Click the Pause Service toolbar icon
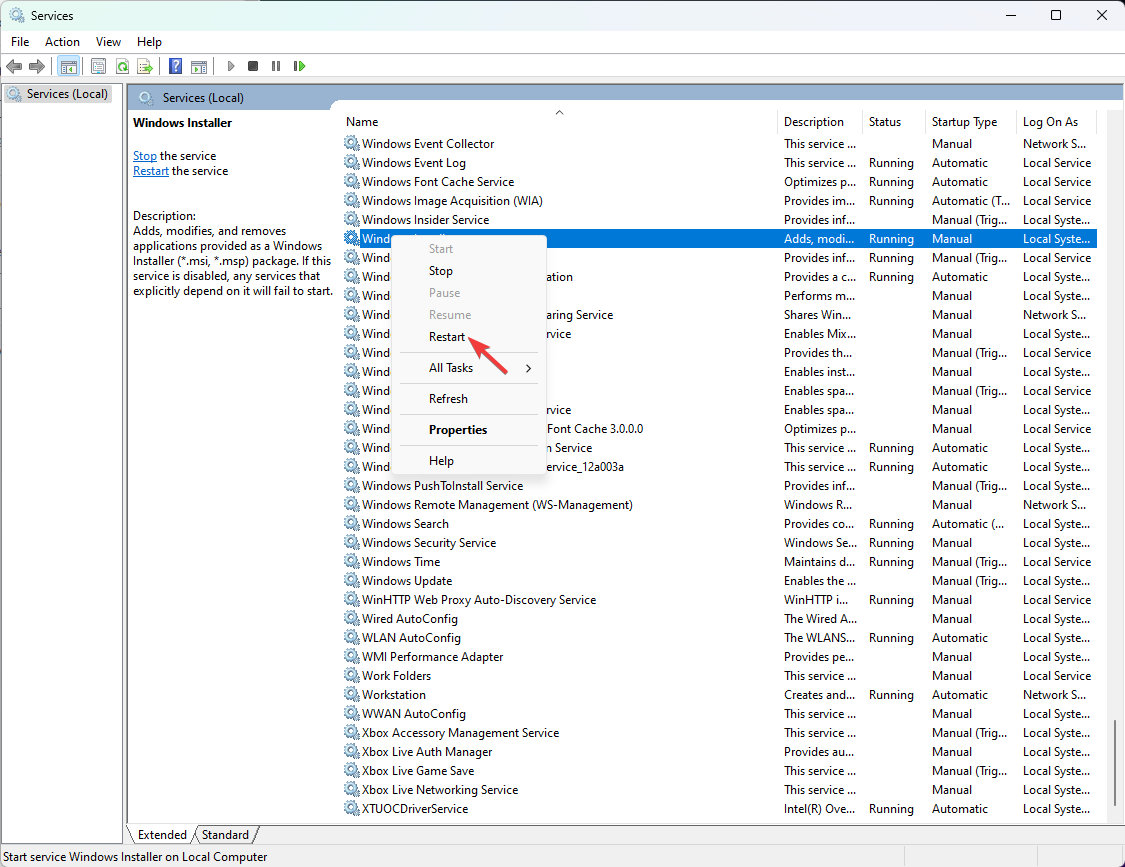Image resolution: width=1125 pixels, height=867 pixels. click(276, 66)
